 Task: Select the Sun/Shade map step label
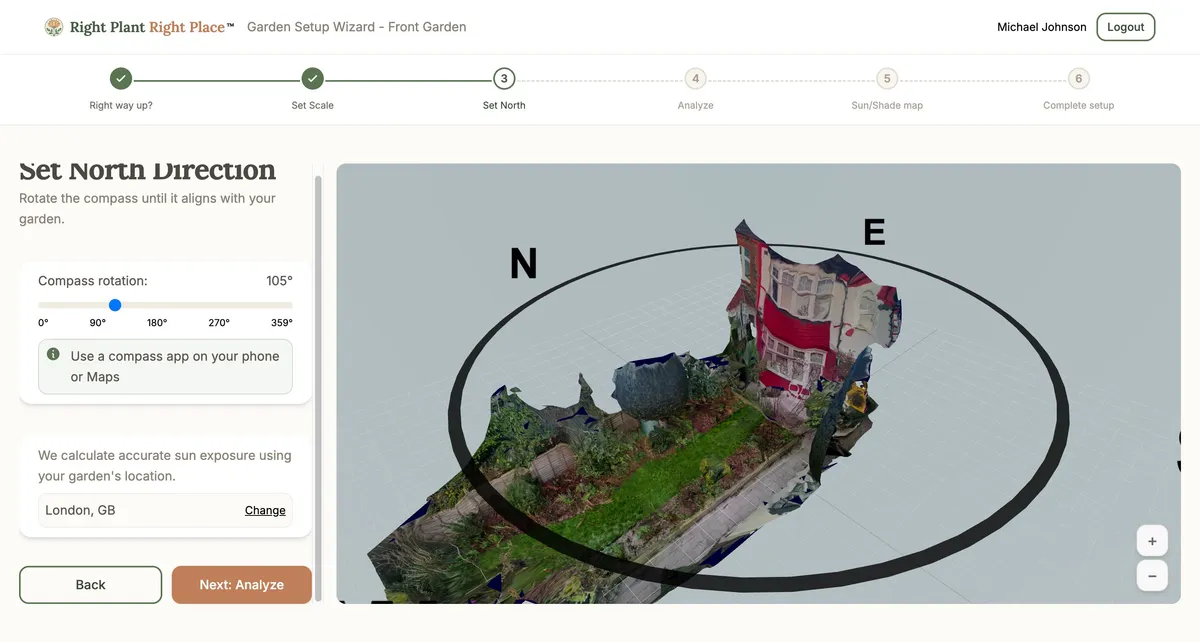point(886,104)
